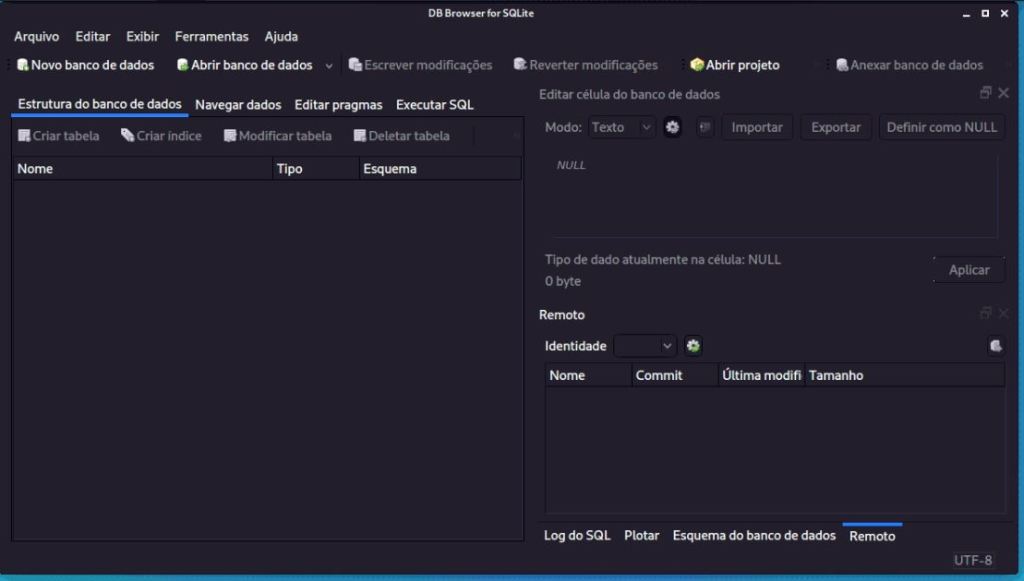Switch to the Navegar dados tab
Image resolution: width=1024 pixels, height=581 pixels.
[238, 105]
